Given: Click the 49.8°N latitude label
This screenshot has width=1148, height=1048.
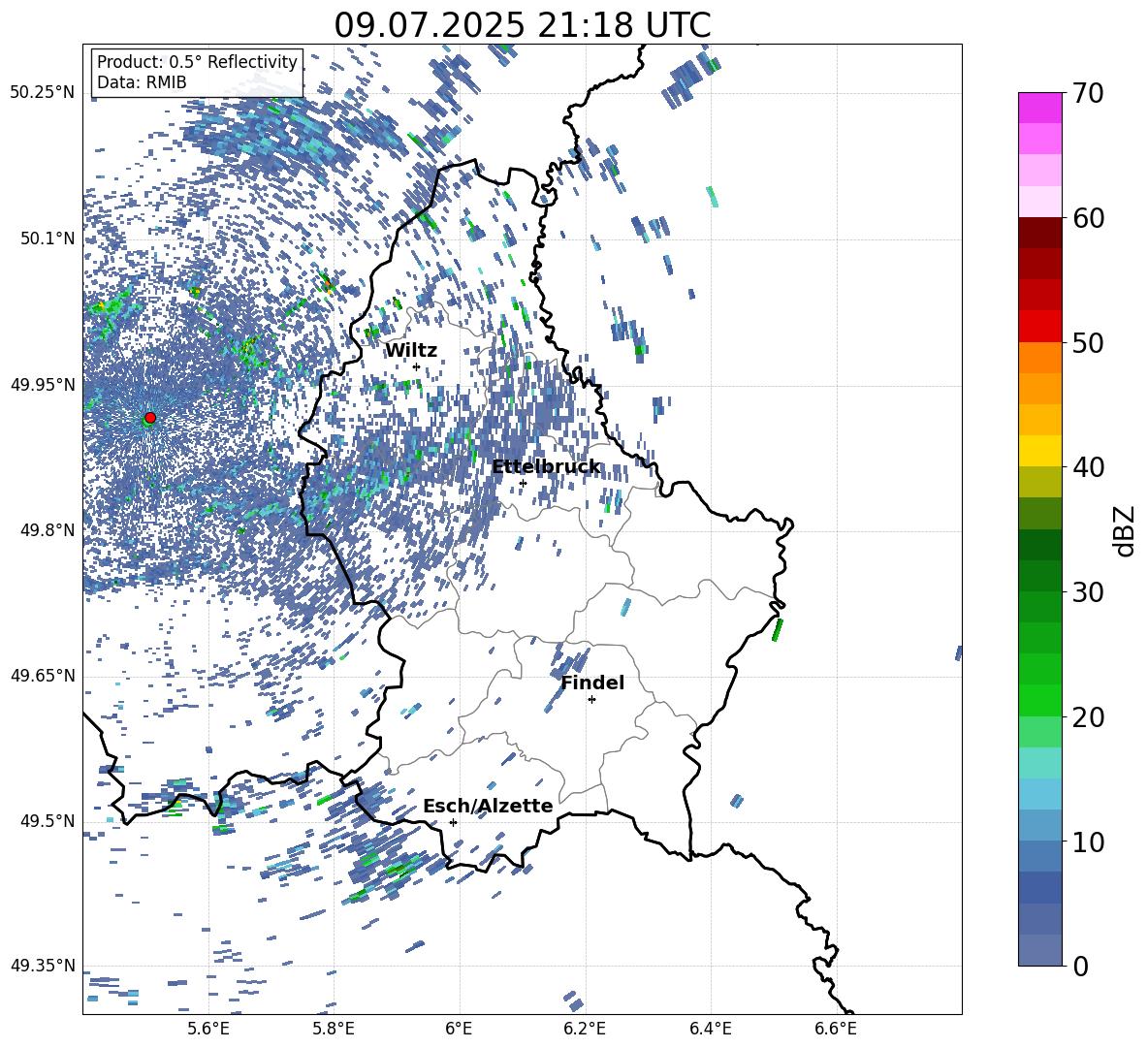Looking at the screenshot, I should click(48, 530).
